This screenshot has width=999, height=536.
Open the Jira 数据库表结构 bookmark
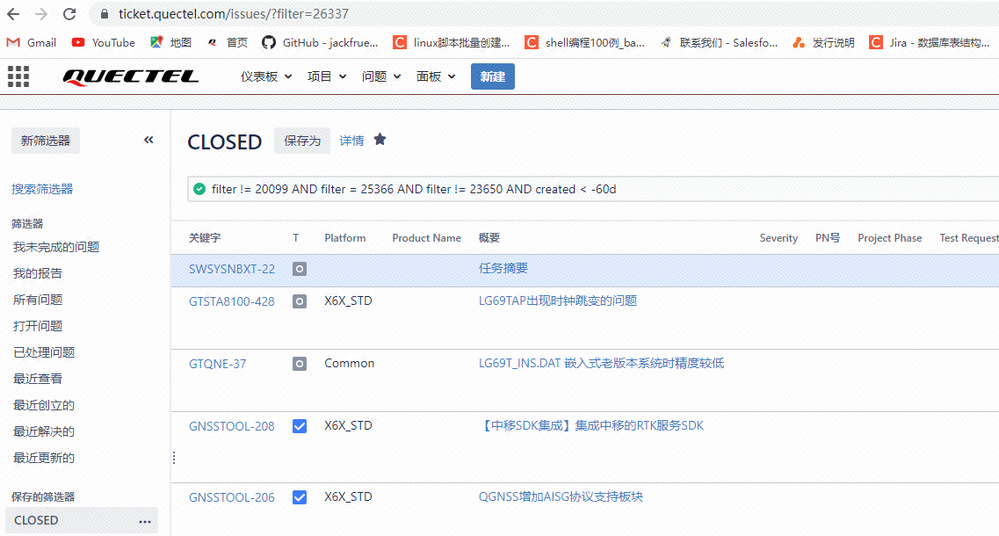pyautogui.click(x=930, y=43)
